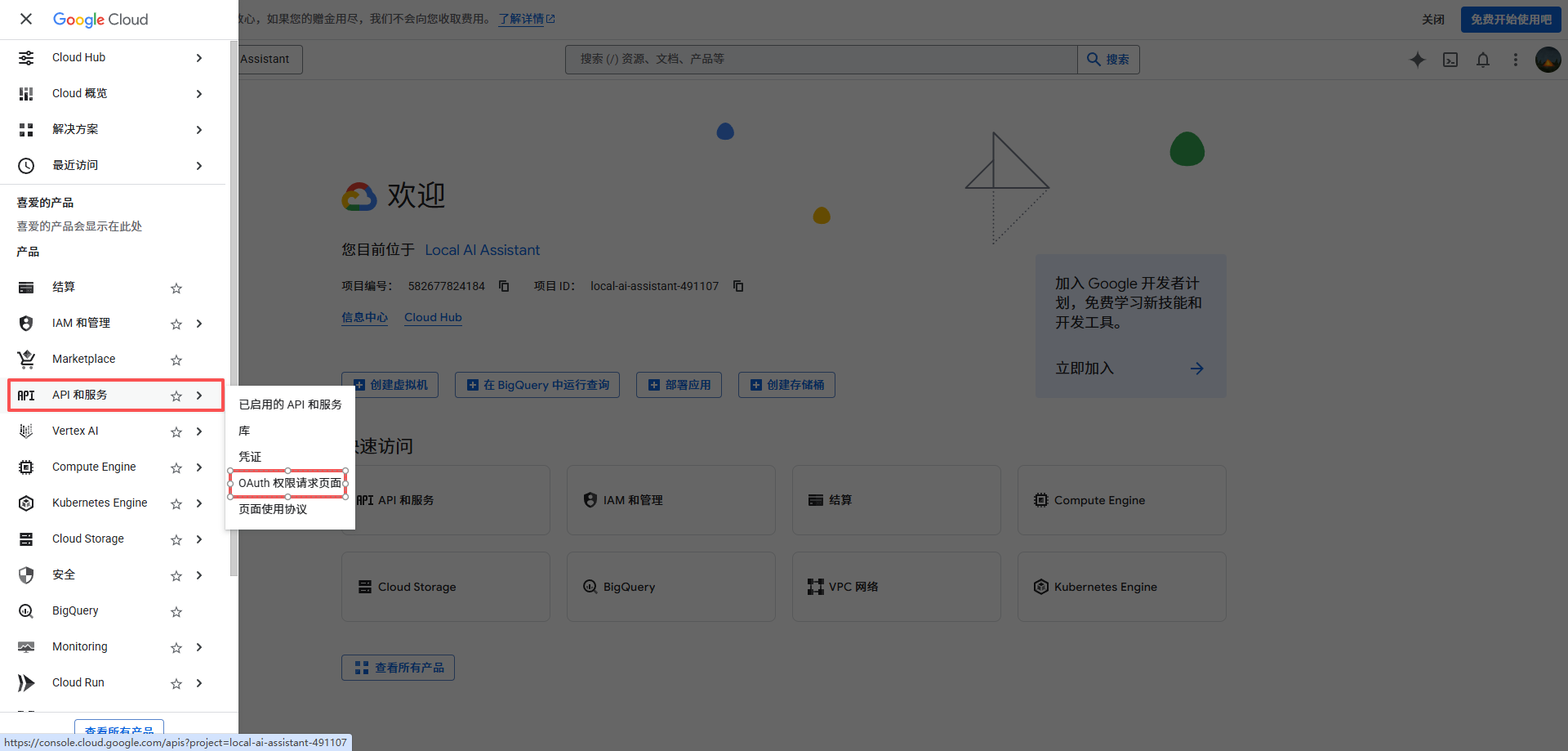The height and width of the screenshot is (751, 1568).
Task: Expand the Cloud 概览 submenu chevron
Action: pyautogui.click(x=199, y=94)
